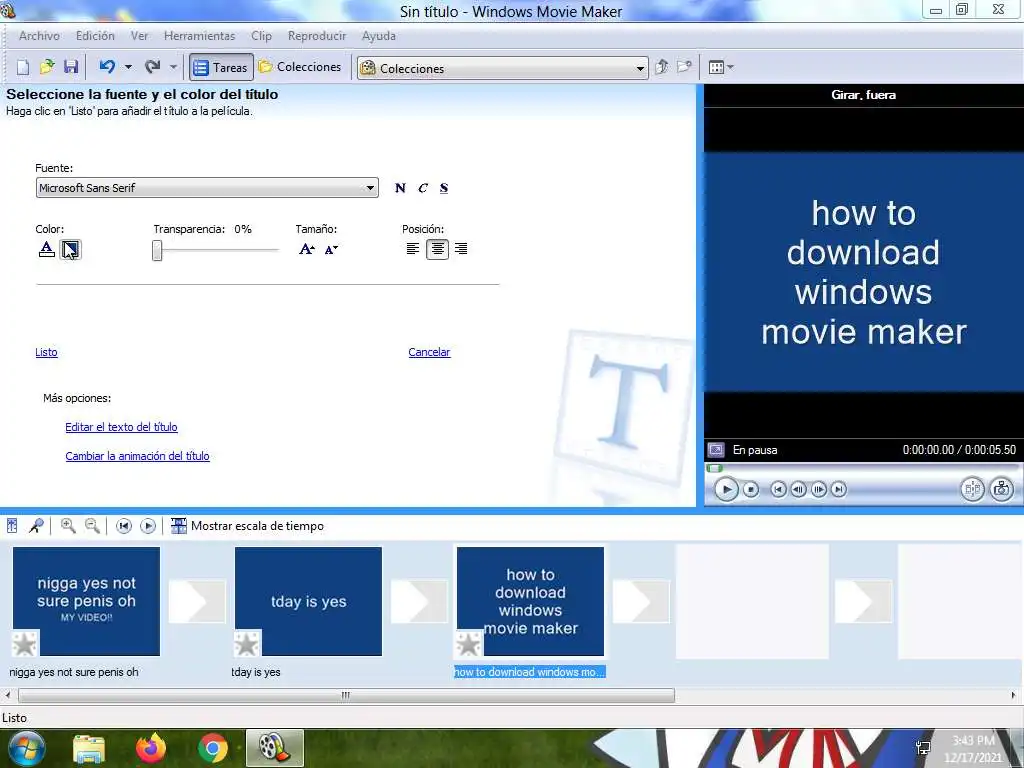
Task: Toggle italic (C) formatting
Action: [423, 188]
